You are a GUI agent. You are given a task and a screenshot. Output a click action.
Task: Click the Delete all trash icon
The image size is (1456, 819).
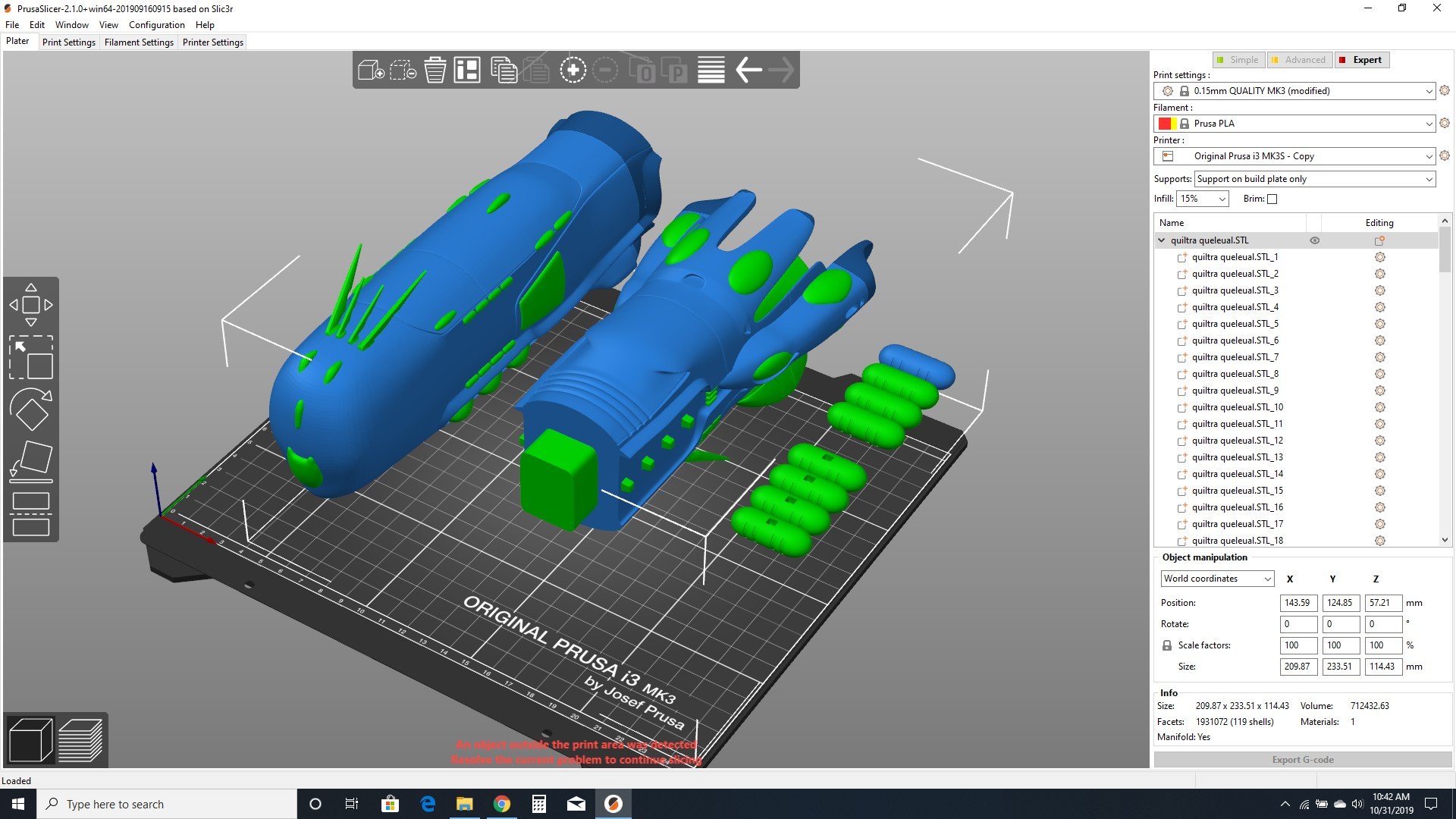[x=435, y=71]
